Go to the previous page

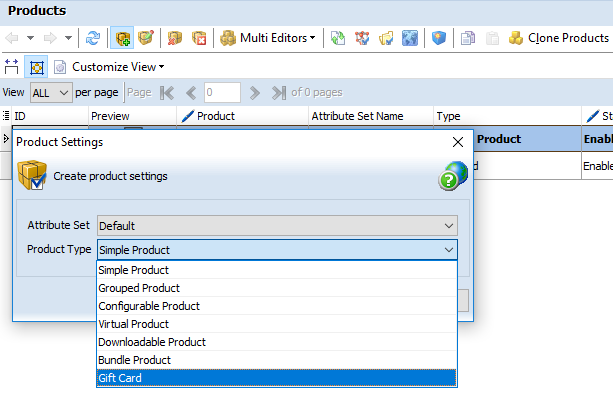coord(191,93)
